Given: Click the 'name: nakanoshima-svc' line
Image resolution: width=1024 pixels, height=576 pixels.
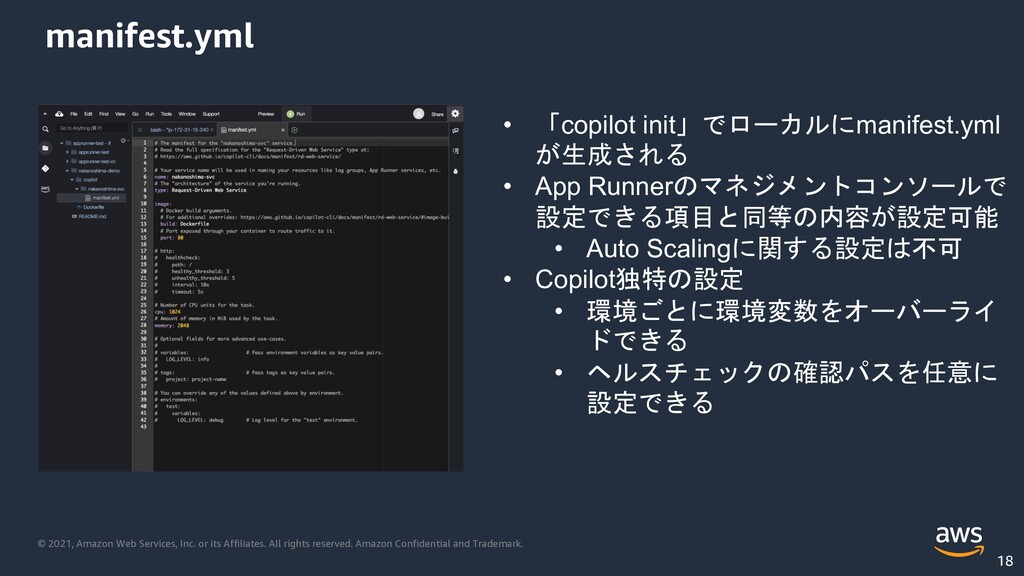Looking at the screenshot, I should pos(185,177).
